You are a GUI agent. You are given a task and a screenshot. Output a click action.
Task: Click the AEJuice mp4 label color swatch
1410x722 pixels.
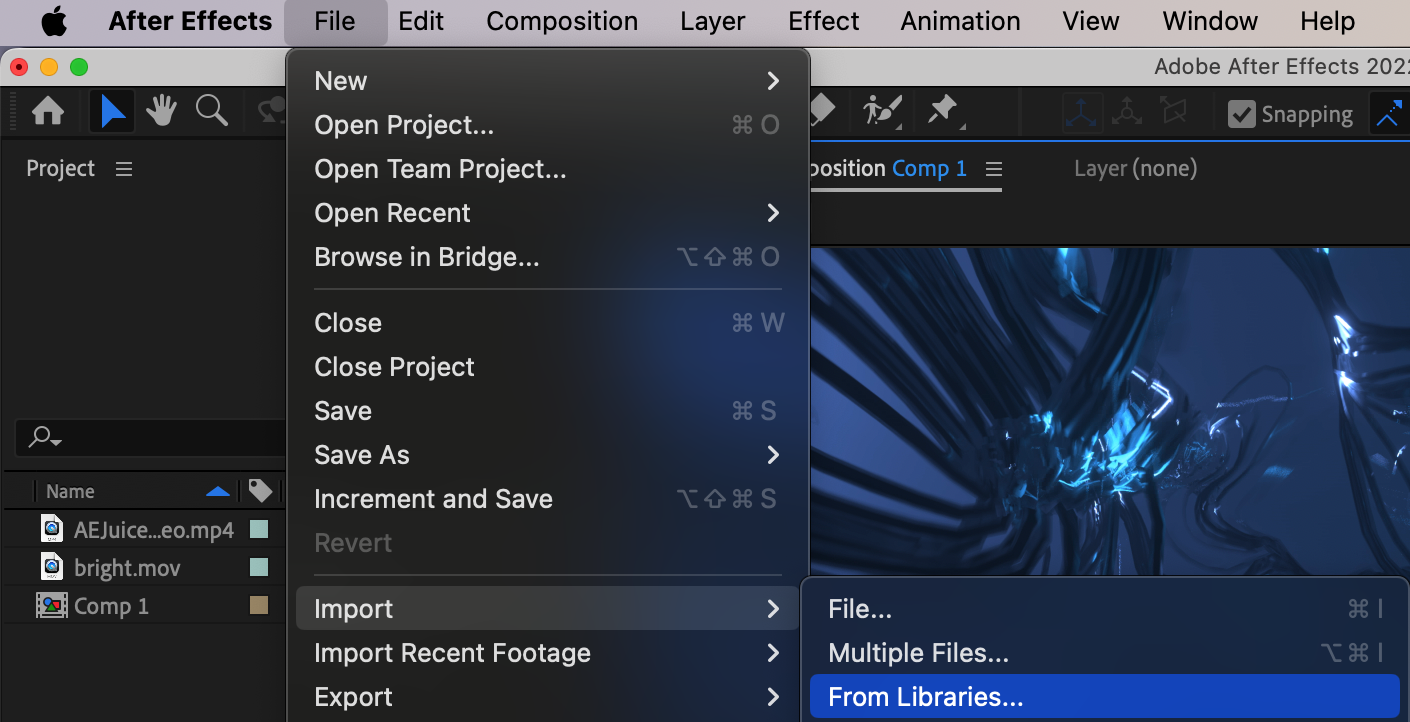(x=259, y=529)
